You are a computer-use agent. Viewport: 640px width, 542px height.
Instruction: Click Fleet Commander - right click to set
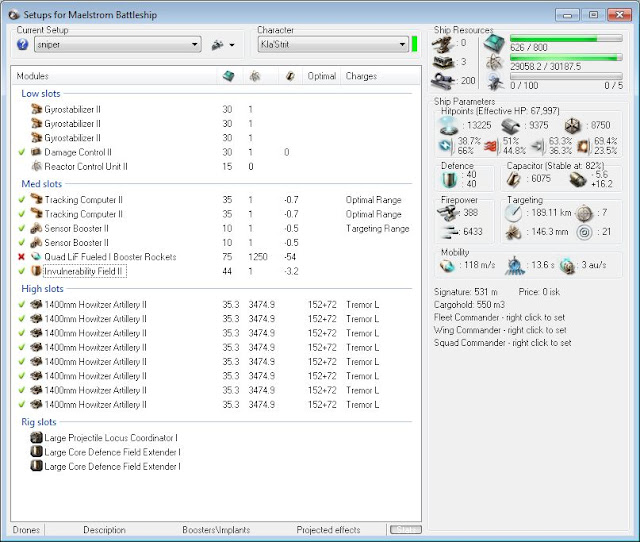500,318
